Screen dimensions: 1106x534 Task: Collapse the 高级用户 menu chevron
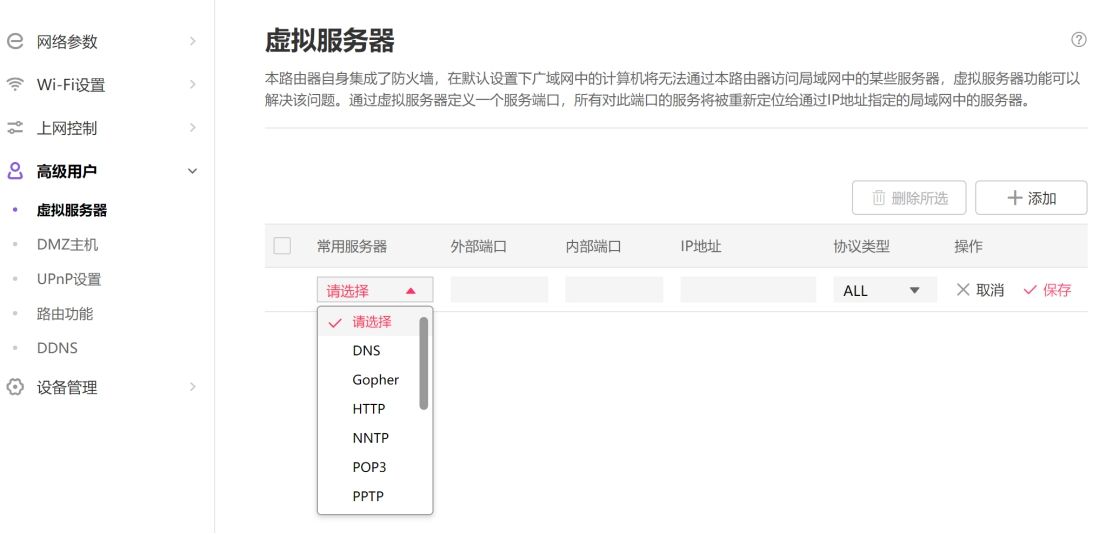click(x=193, y=171)
